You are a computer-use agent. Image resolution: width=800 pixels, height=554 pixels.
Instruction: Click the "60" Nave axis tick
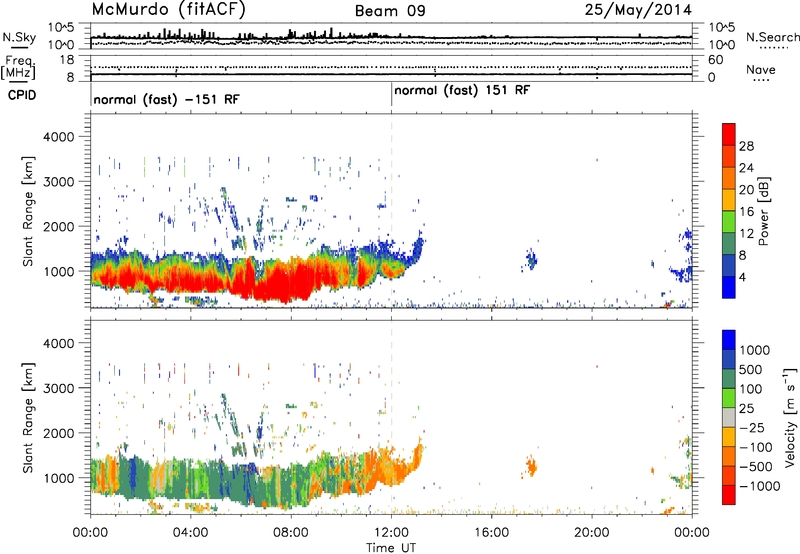715,60
